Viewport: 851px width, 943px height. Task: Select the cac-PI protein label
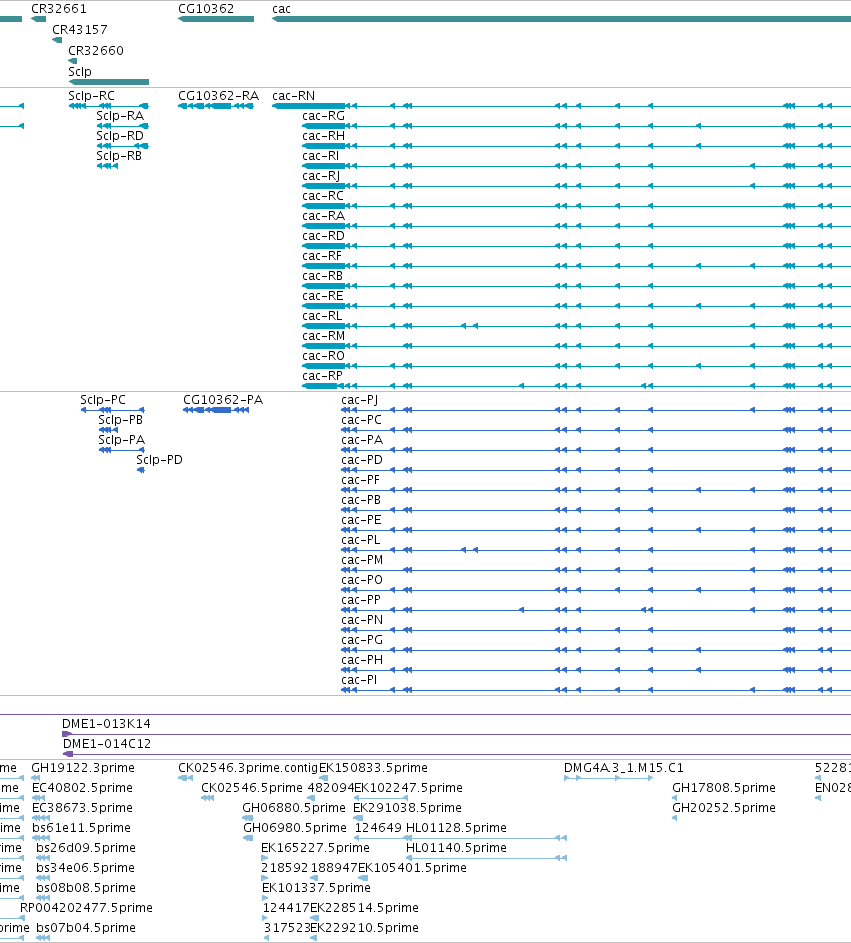(x=359, y=680)
